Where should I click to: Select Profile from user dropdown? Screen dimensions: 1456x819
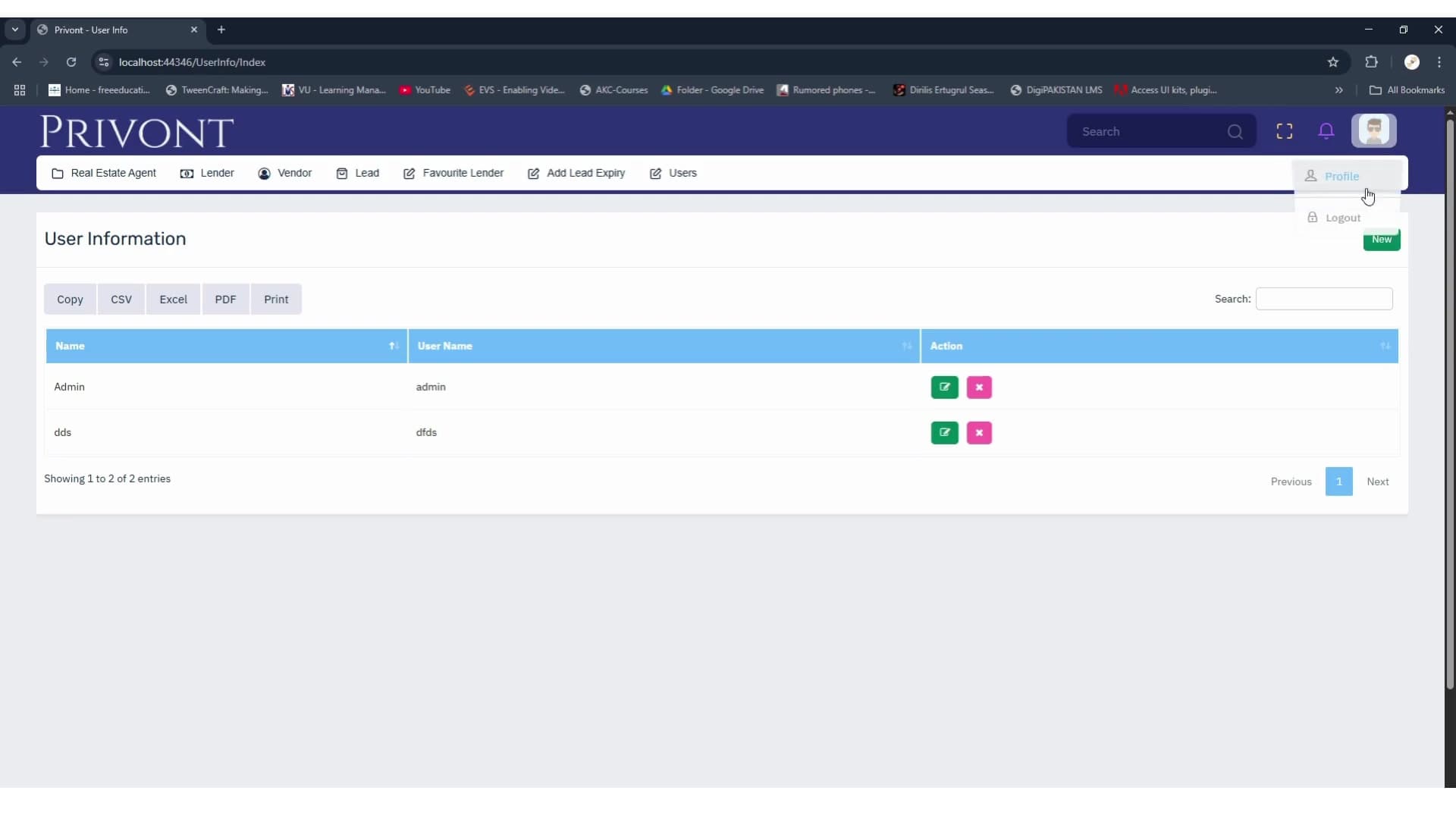coord(1347,176)
